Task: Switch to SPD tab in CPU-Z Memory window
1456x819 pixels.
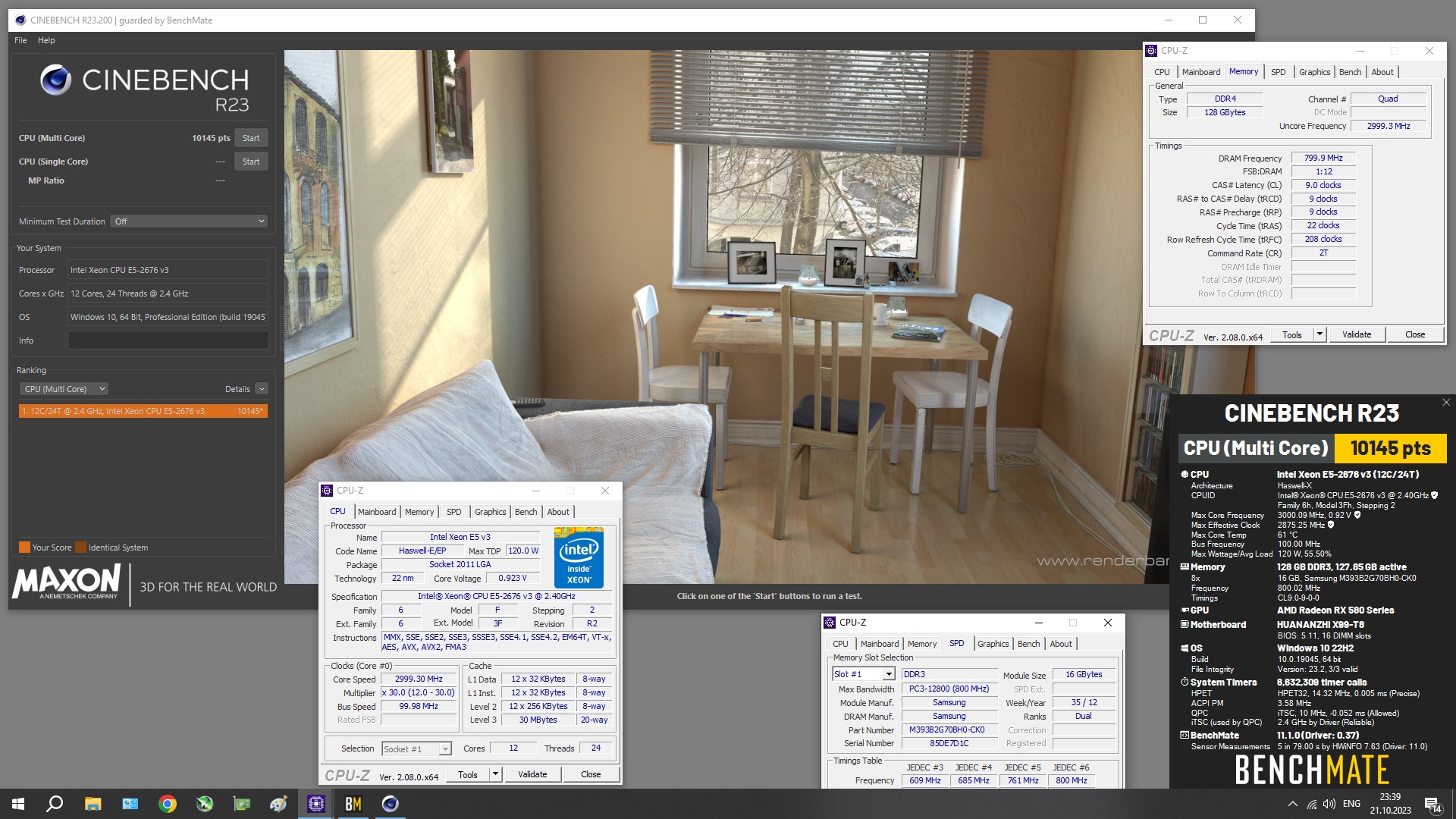Action: click(x=1278, y=72)
